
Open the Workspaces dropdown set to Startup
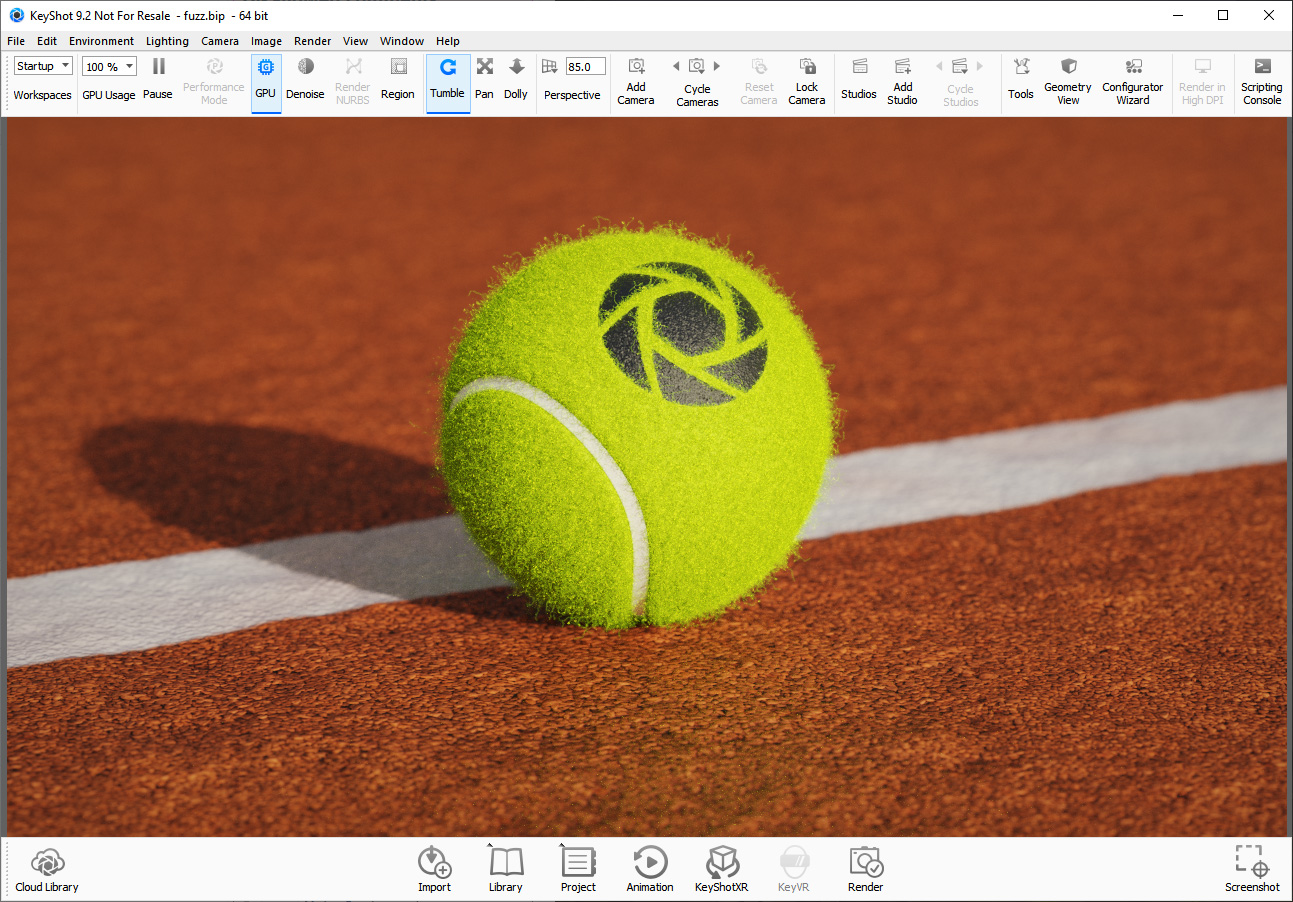click(x=43, y=66)
